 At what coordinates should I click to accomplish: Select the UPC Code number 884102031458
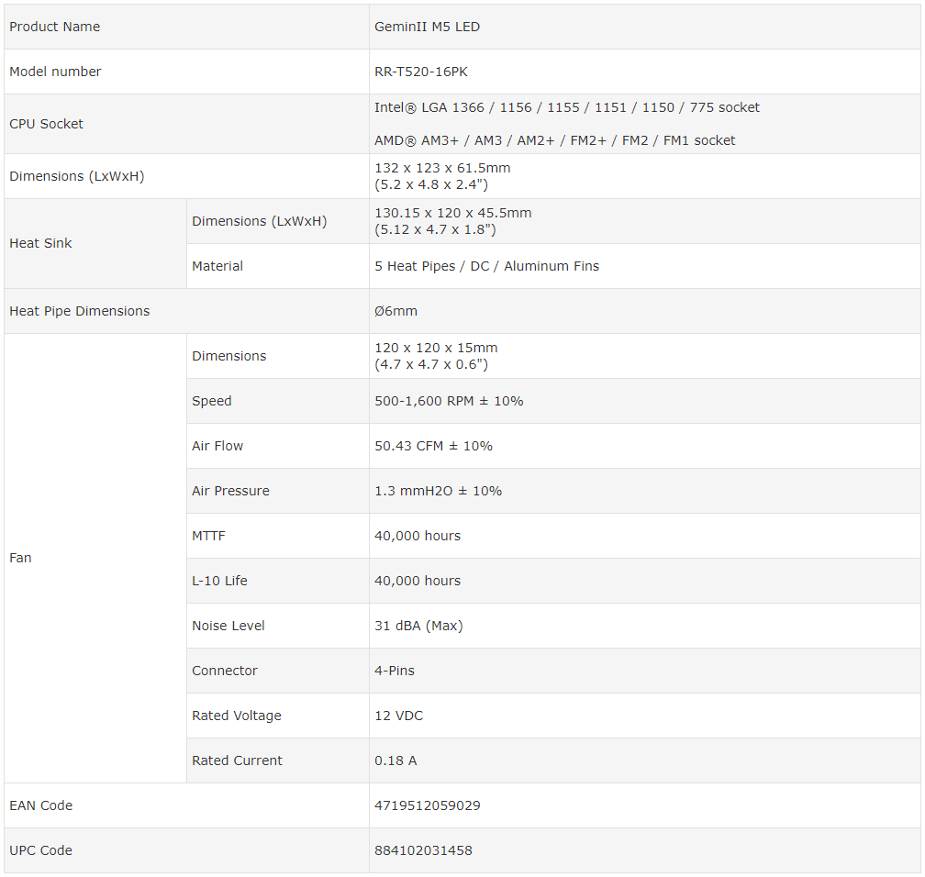[423, 851]
